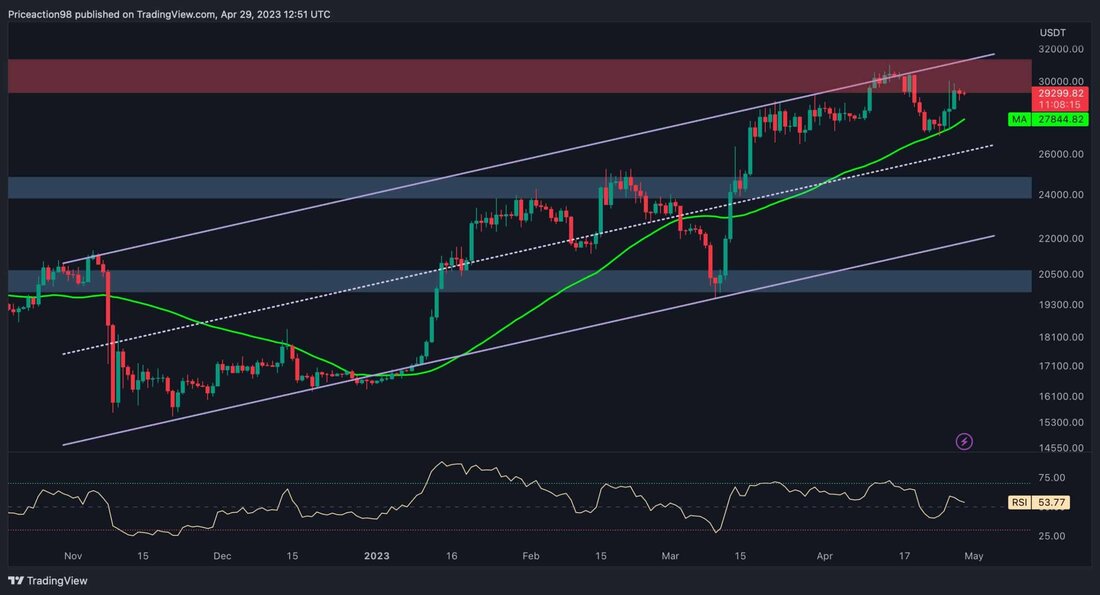Viewport: 1100px width, 595px height.
Task: Click the 18100.00 price axis label
Action: tap(1061, 337)
